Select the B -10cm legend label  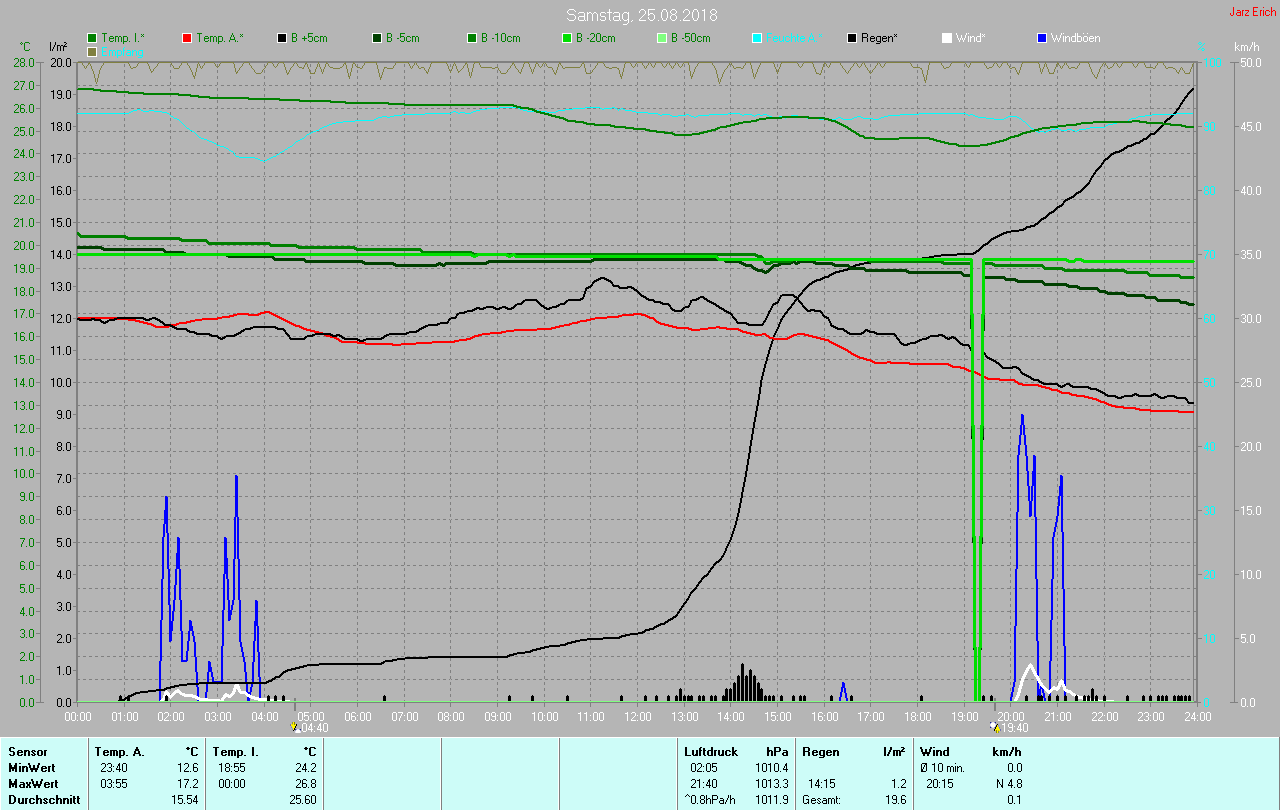pos(500,38)
